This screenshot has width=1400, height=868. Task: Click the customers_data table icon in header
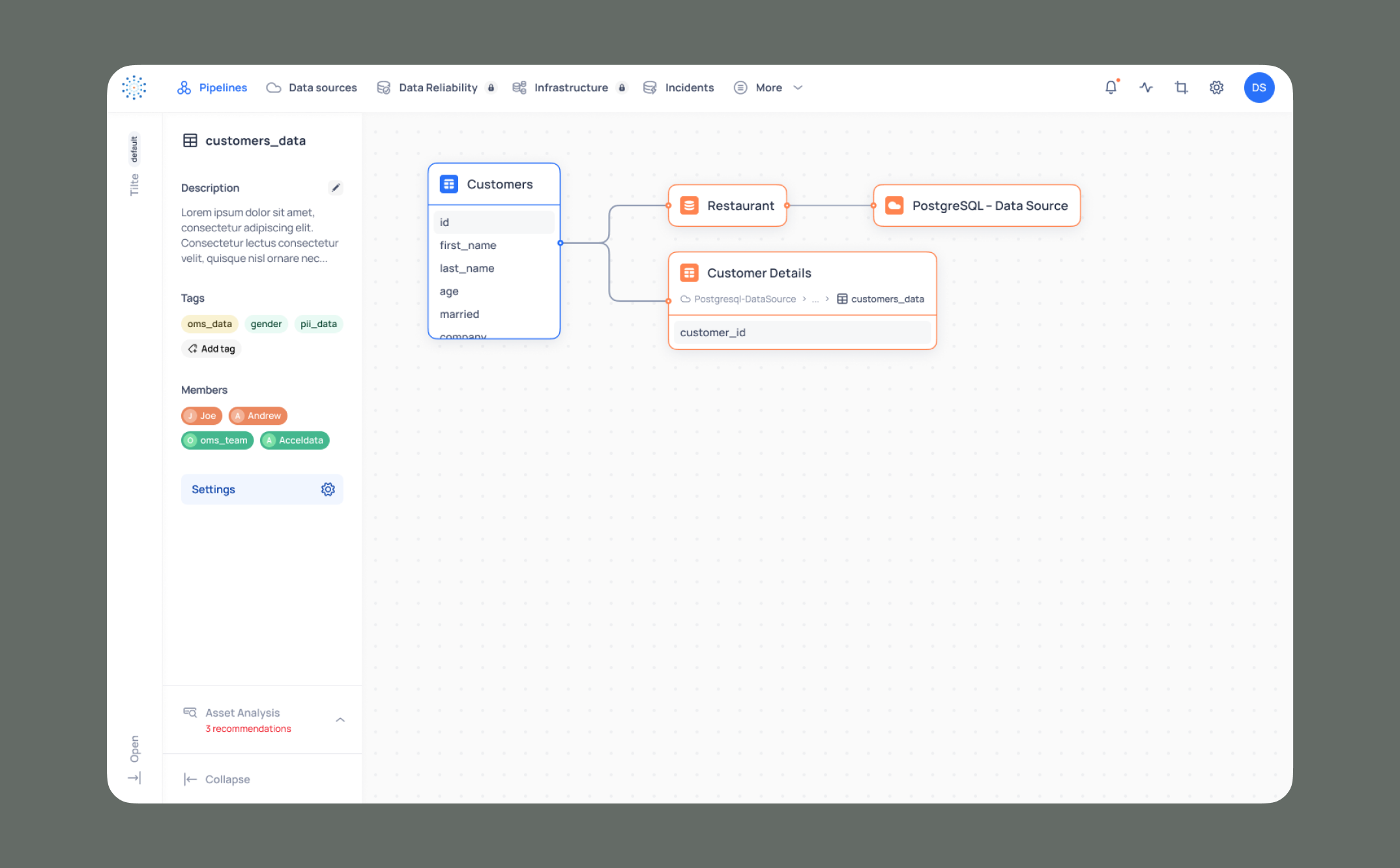click(190, 141)
